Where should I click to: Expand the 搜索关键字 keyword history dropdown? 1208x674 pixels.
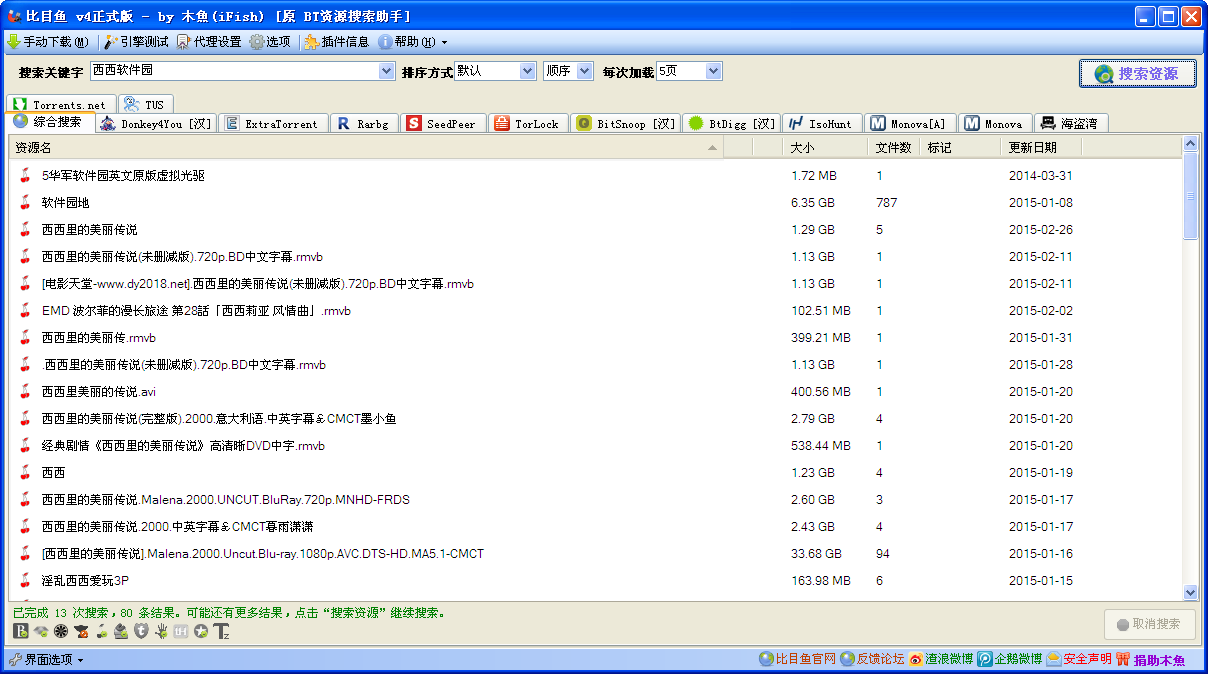click(x=387, y=71)
